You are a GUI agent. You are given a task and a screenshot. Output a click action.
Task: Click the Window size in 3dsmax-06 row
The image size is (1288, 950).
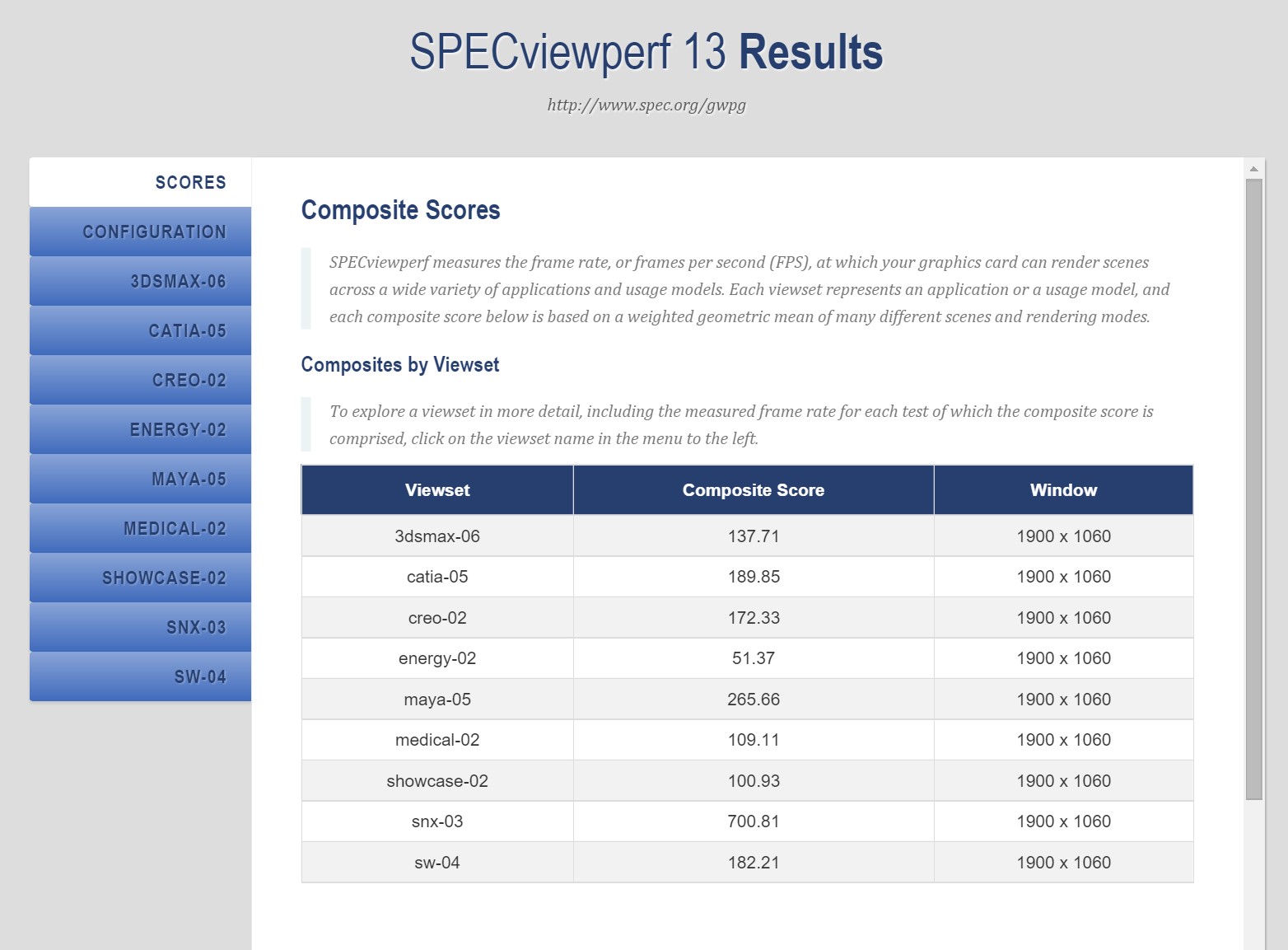pyautogui.click(x=1063, y=536)
